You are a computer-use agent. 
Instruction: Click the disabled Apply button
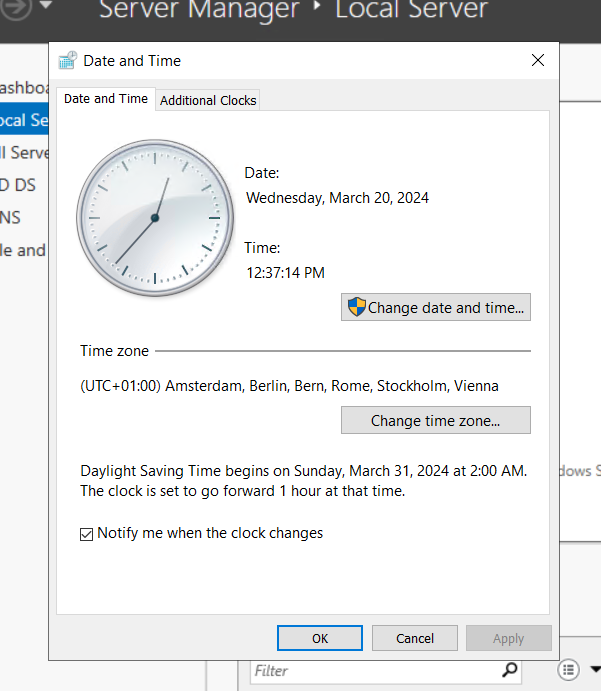pyautogui.click(x=508, y=638)
